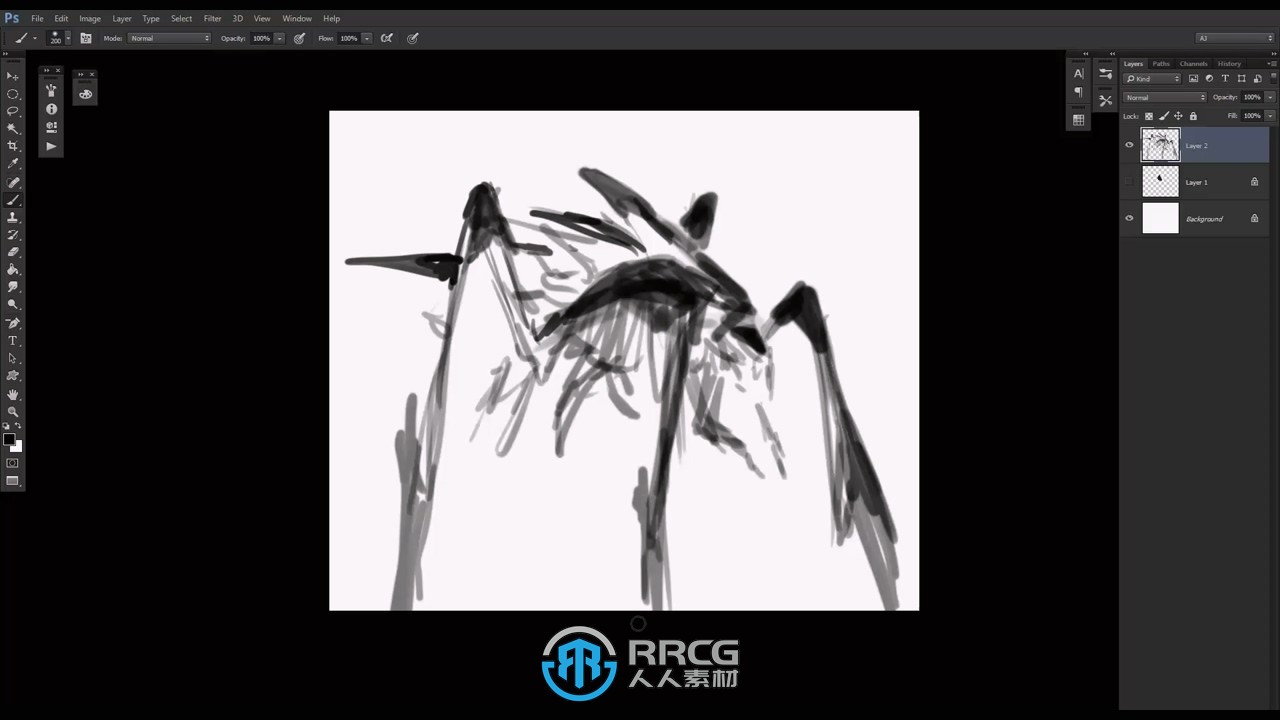
Task: Open the Brush Presets panel icon
Action: point(1105,74)
